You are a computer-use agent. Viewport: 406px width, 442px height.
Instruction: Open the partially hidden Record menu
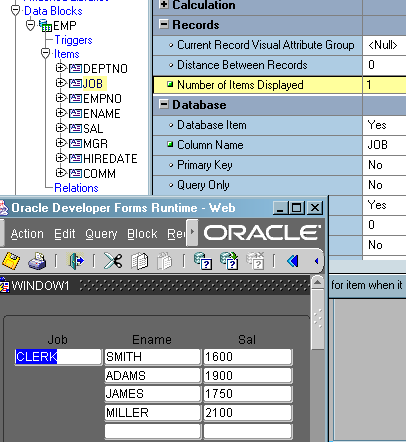tap(176, 234)
